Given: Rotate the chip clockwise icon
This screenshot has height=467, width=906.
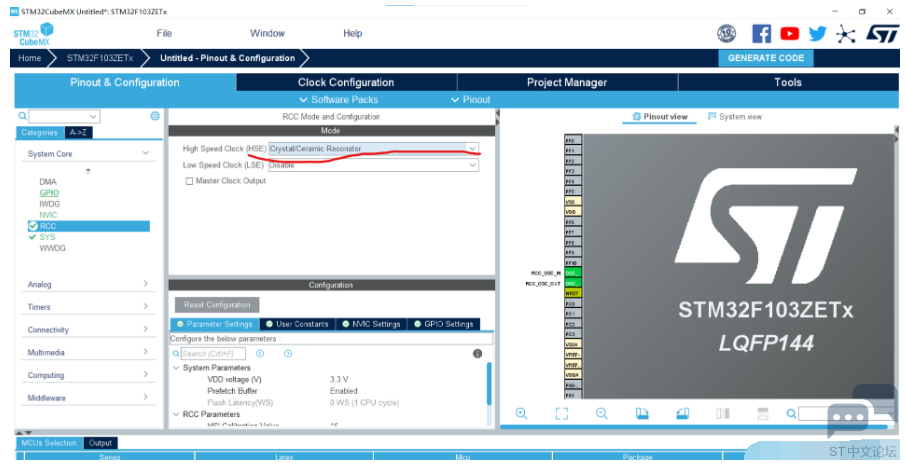Looking at the screenshot, I should [x=642, y=413].
